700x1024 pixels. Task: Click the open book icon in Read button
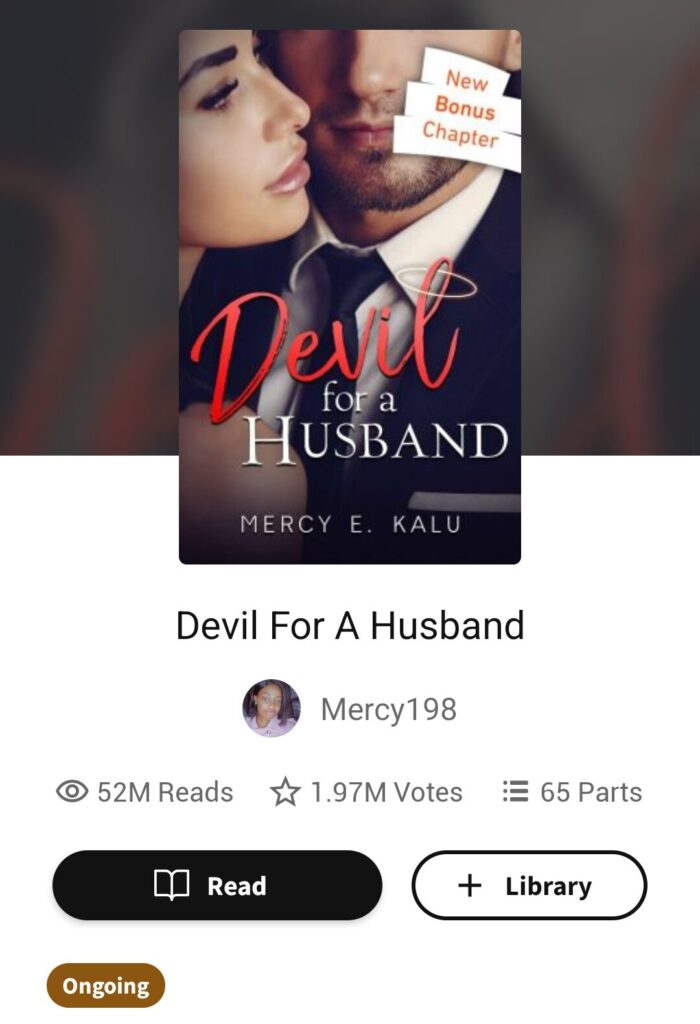[x=172, y=885]
